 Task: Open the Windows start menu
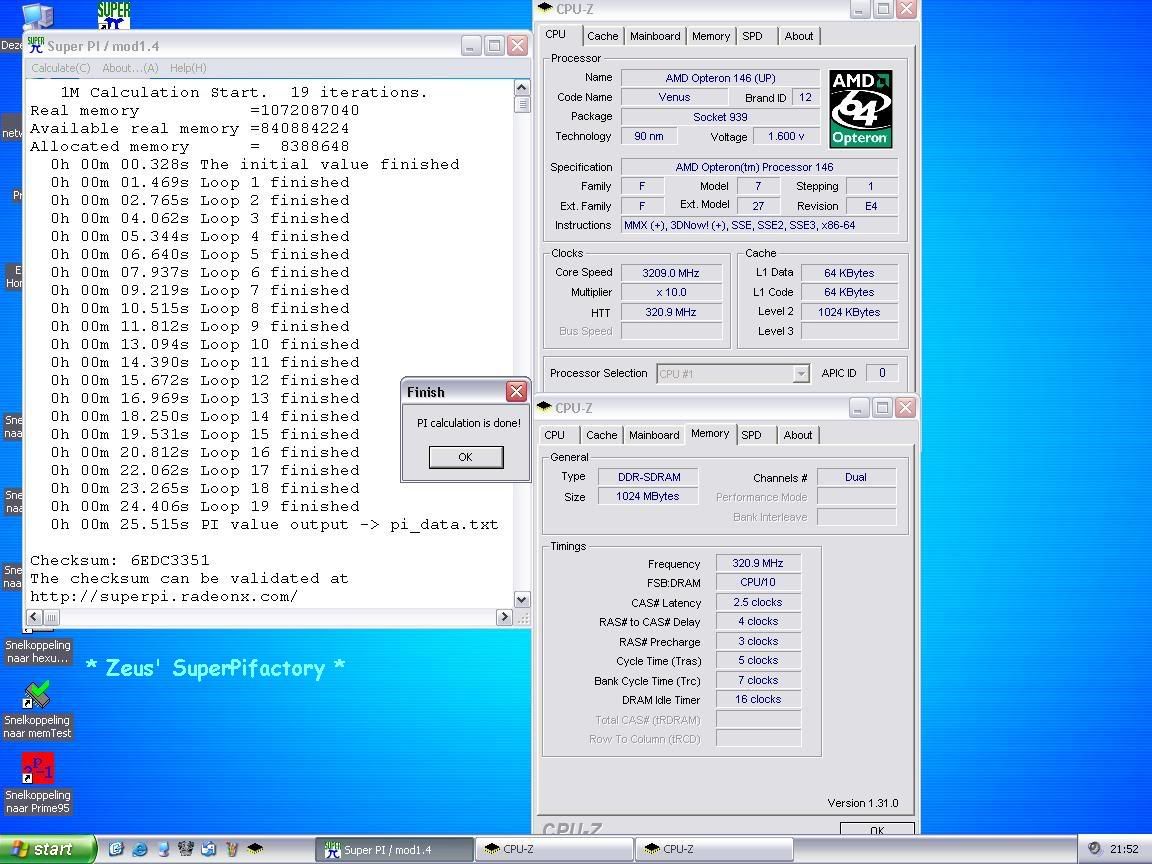(x=48, y=849)
